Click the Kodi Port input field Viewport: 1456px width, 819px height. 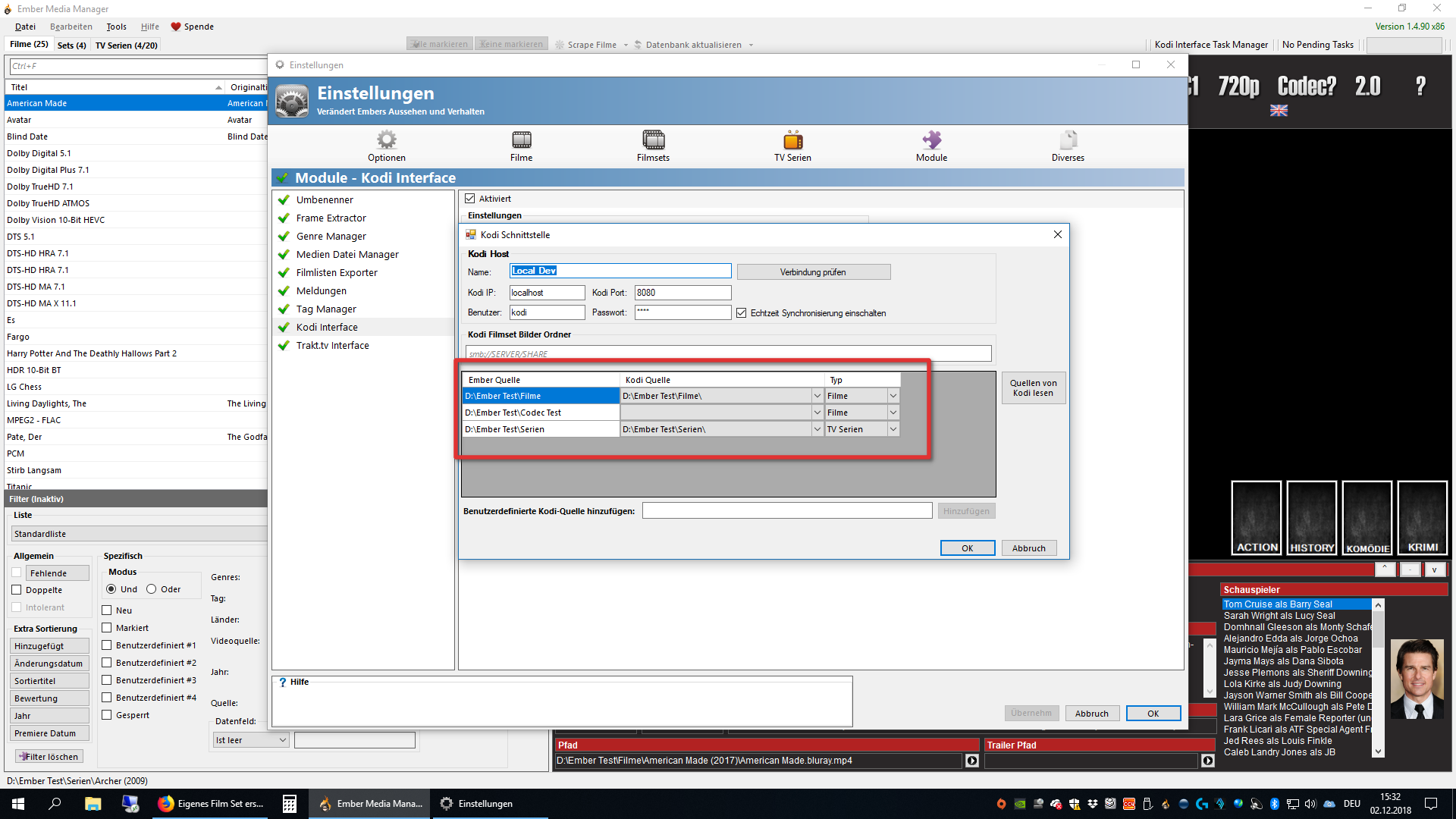682,293
